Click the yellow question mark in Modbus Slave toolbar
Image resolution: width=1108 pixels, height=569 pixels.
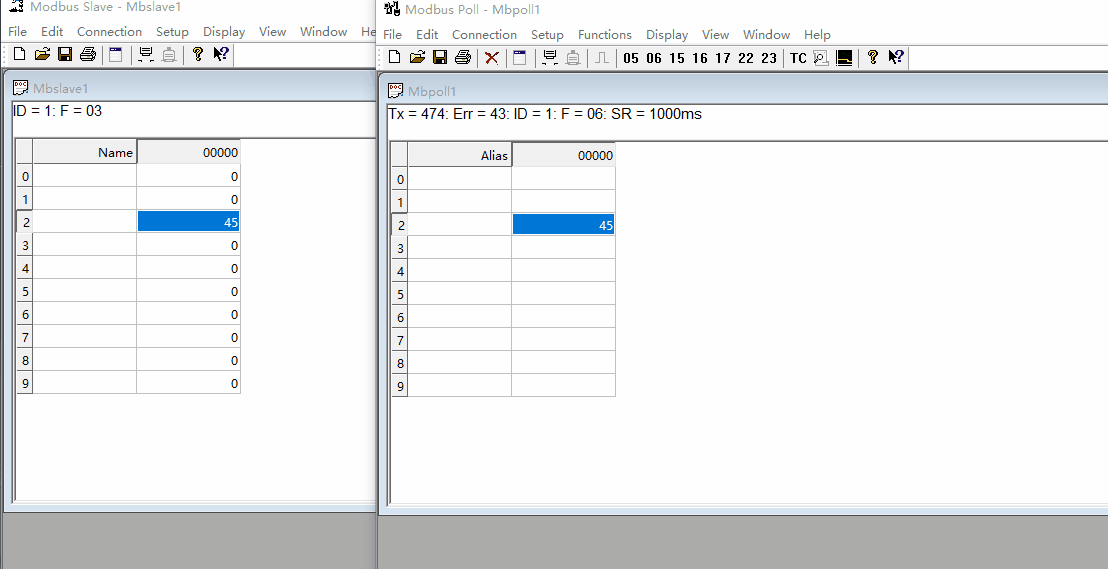click(198, 54)
